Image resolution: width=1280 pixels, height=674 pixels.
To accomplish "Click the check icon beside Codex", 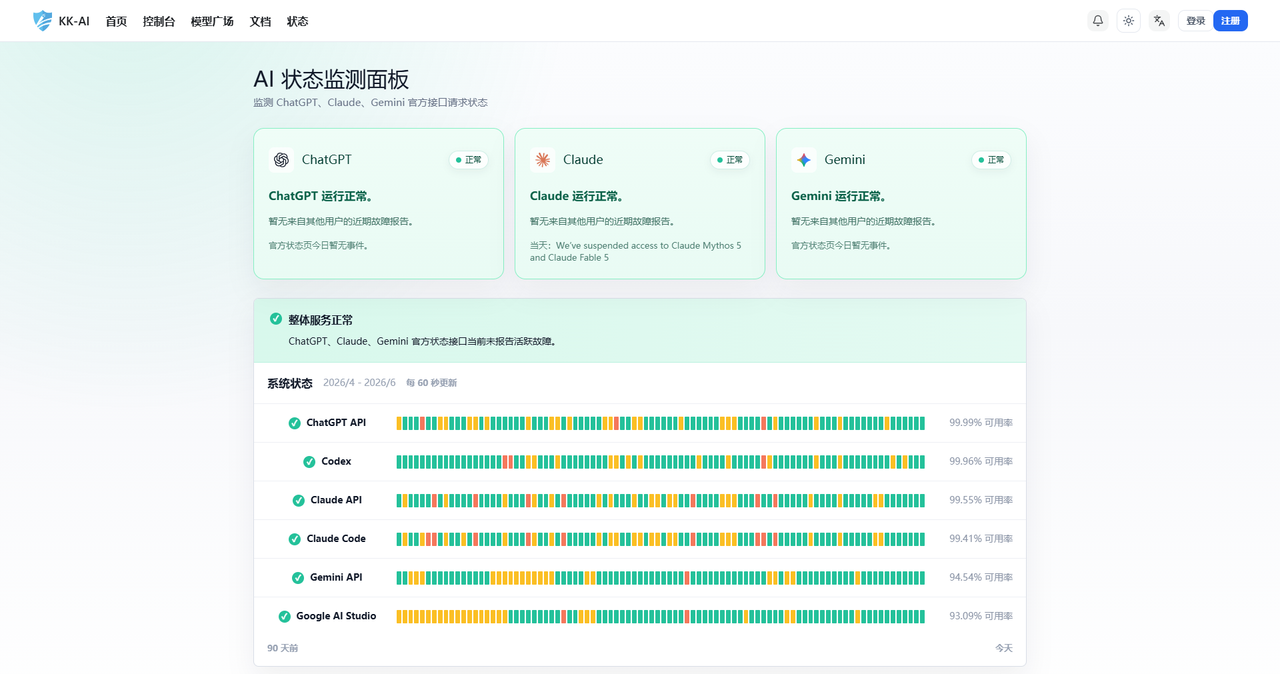I will tap(309, 462).
